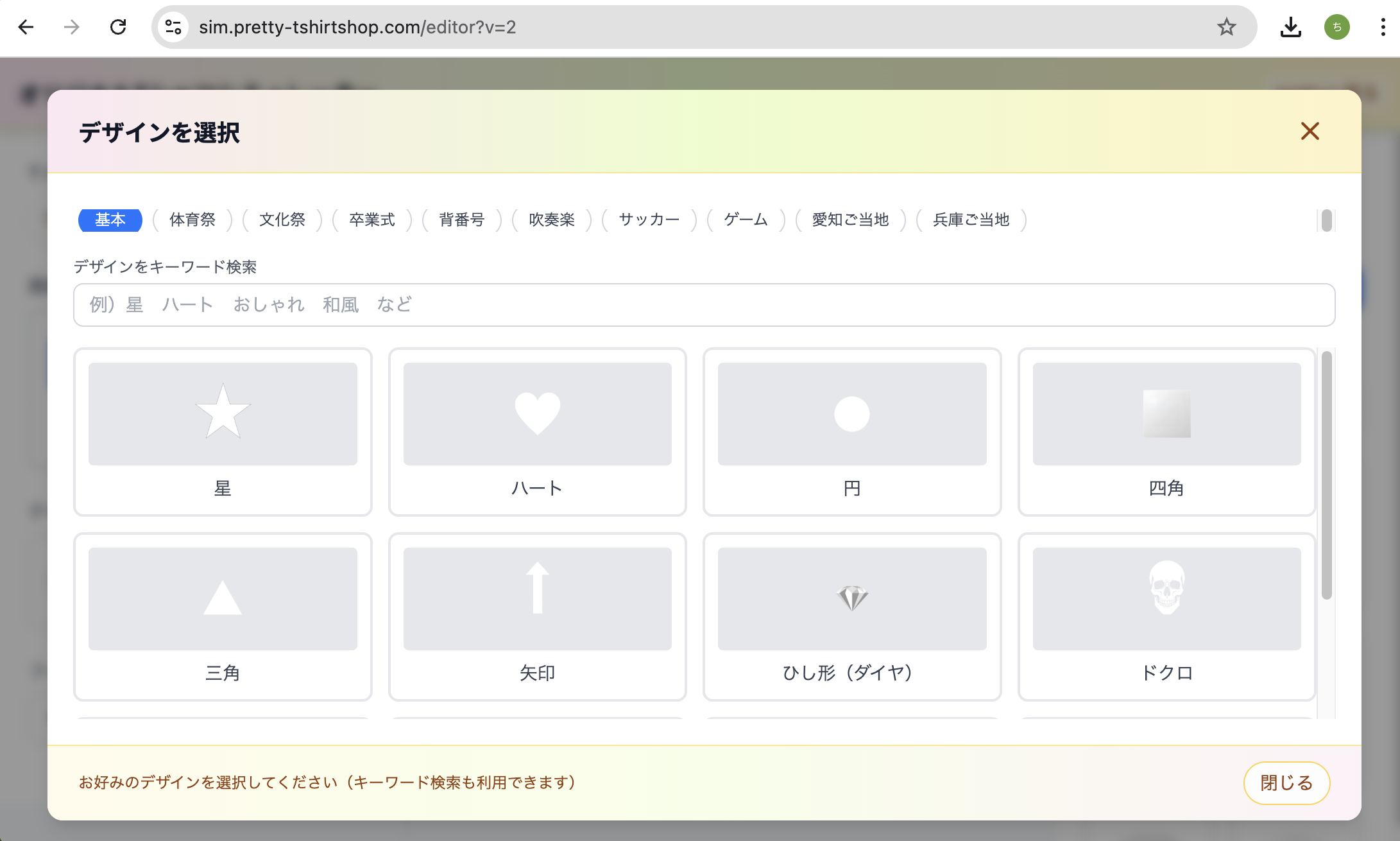Click the category tabs scrollbar handle
Viewport: 1400px width, 841px height.
pos(1326,220)
